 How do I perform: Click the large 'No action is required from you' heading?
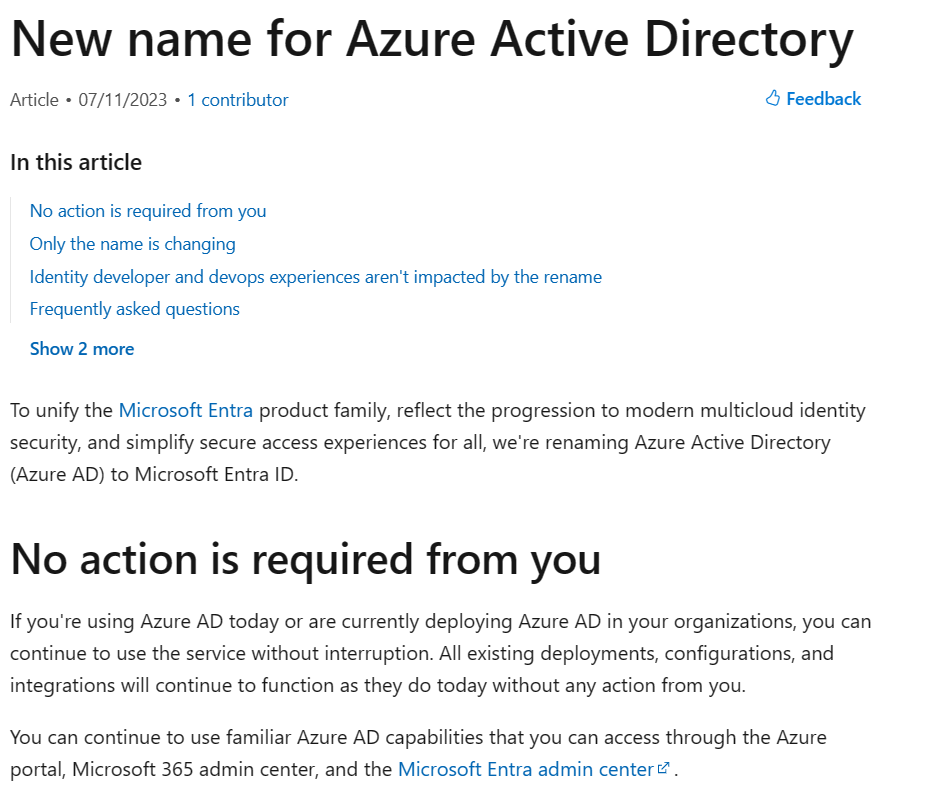pyautogui.click(x=305, y=559)
